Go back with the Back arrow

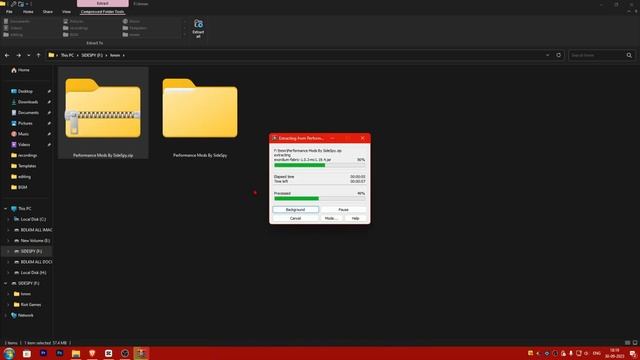click(7, 55)
